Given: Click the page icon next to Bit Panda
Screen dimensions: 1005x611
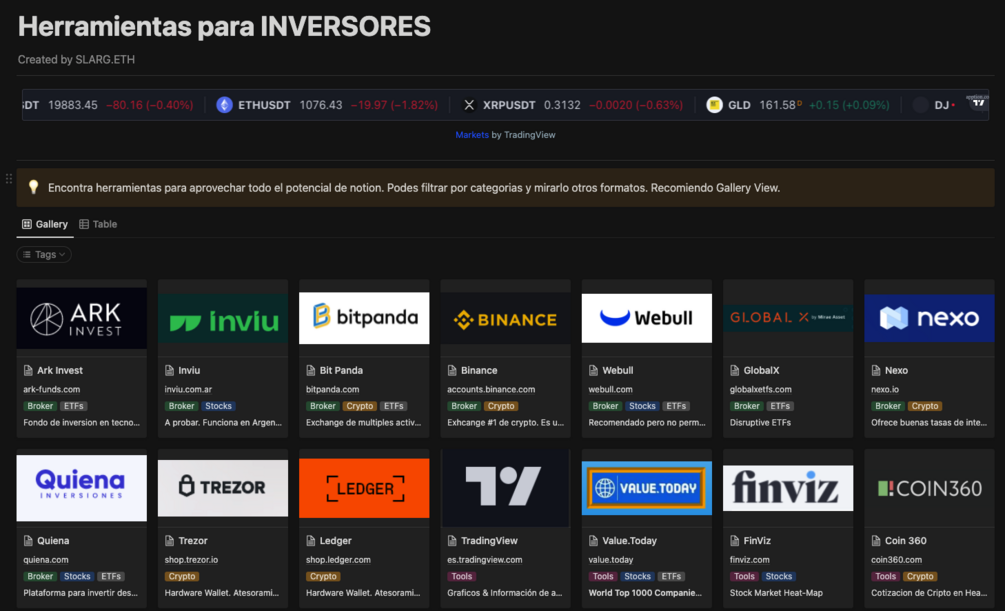Looking at the screenshot, I should (311, 370).
